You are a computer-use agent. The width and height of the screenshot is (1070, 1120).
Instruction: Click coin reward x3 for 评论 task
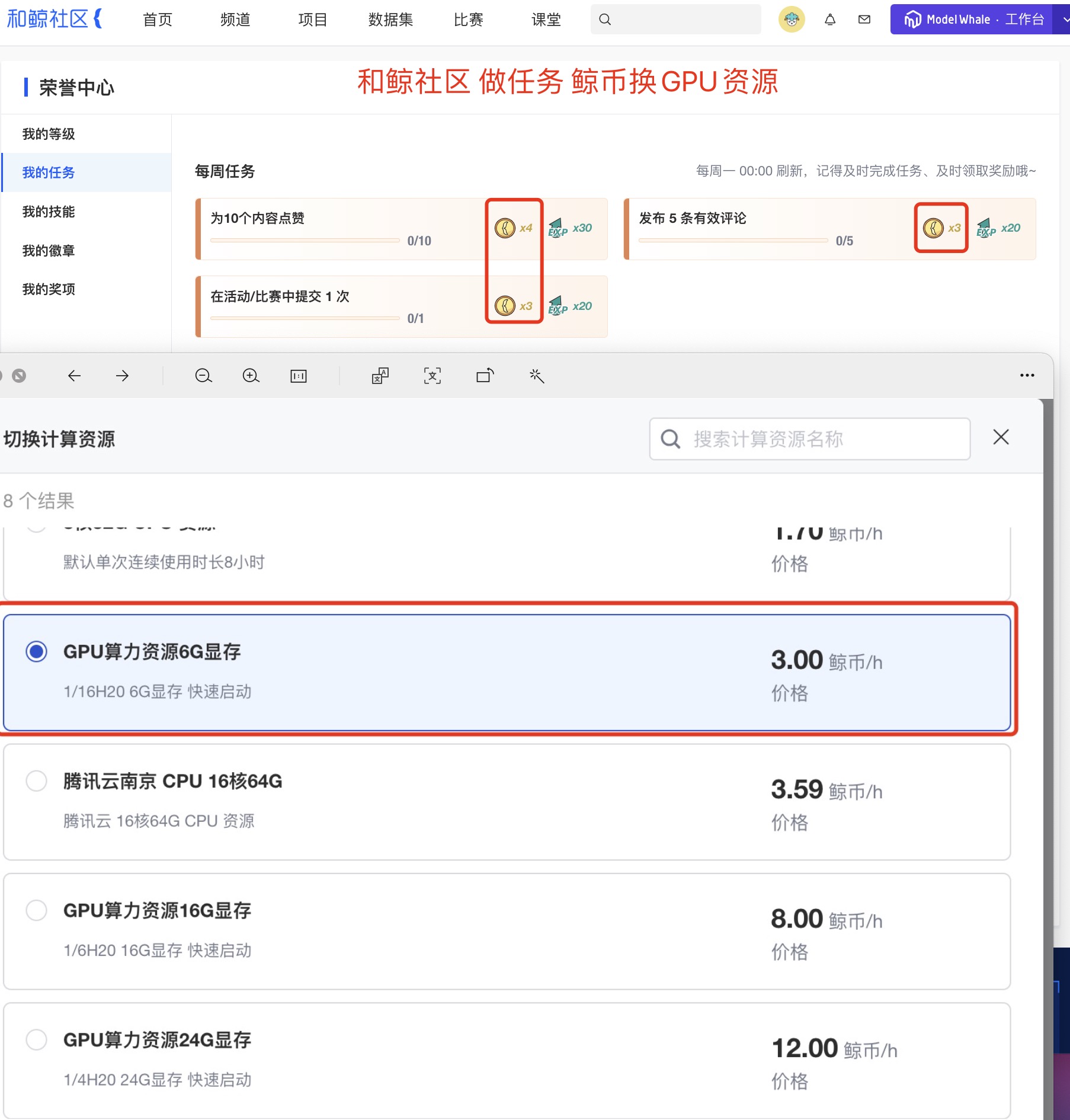coord(941,228)
